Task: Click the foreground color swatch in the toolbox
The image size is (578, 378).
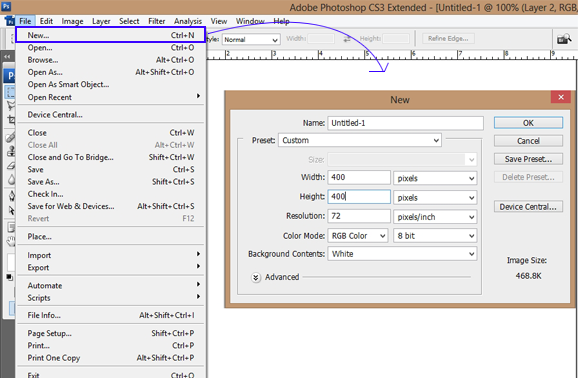Action: pyautogui.click(x=11, y=263)
